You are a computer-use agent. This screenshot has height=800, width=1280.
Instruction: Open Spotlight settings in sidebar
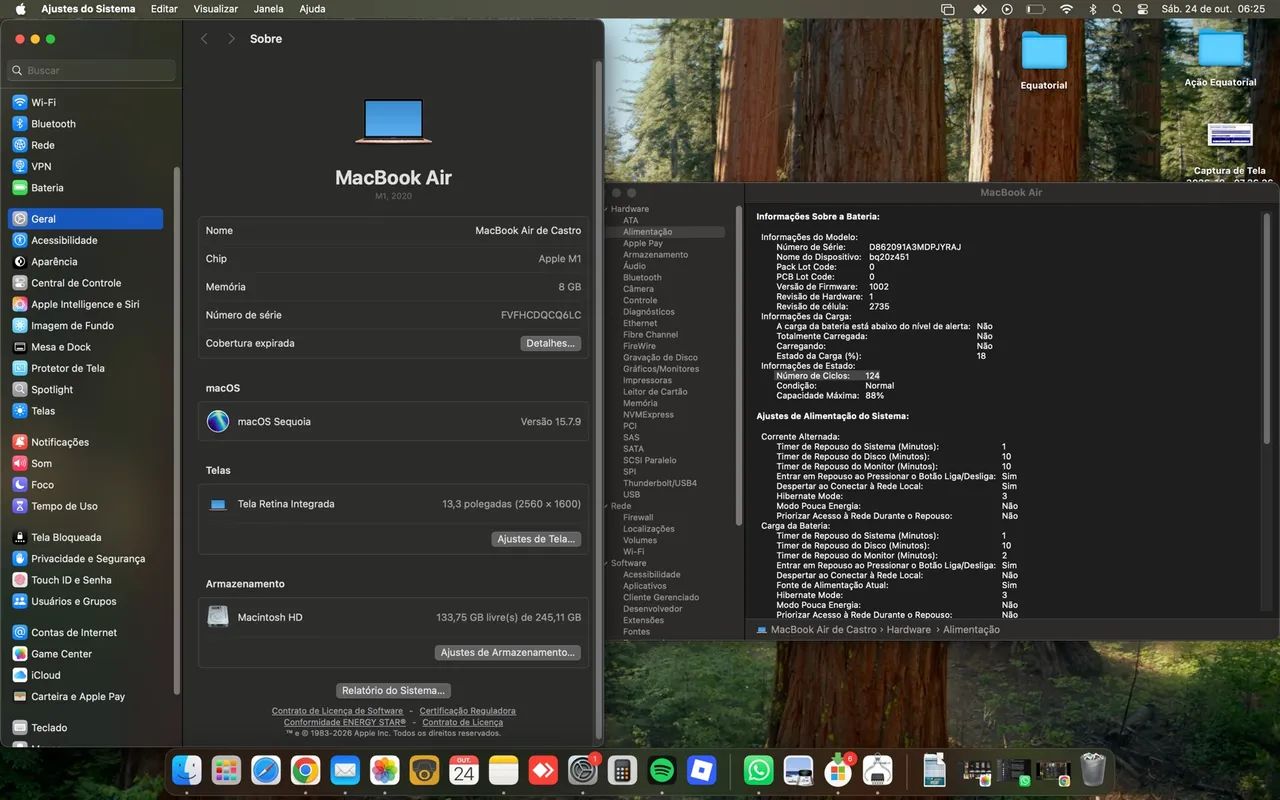click(85, 389)
